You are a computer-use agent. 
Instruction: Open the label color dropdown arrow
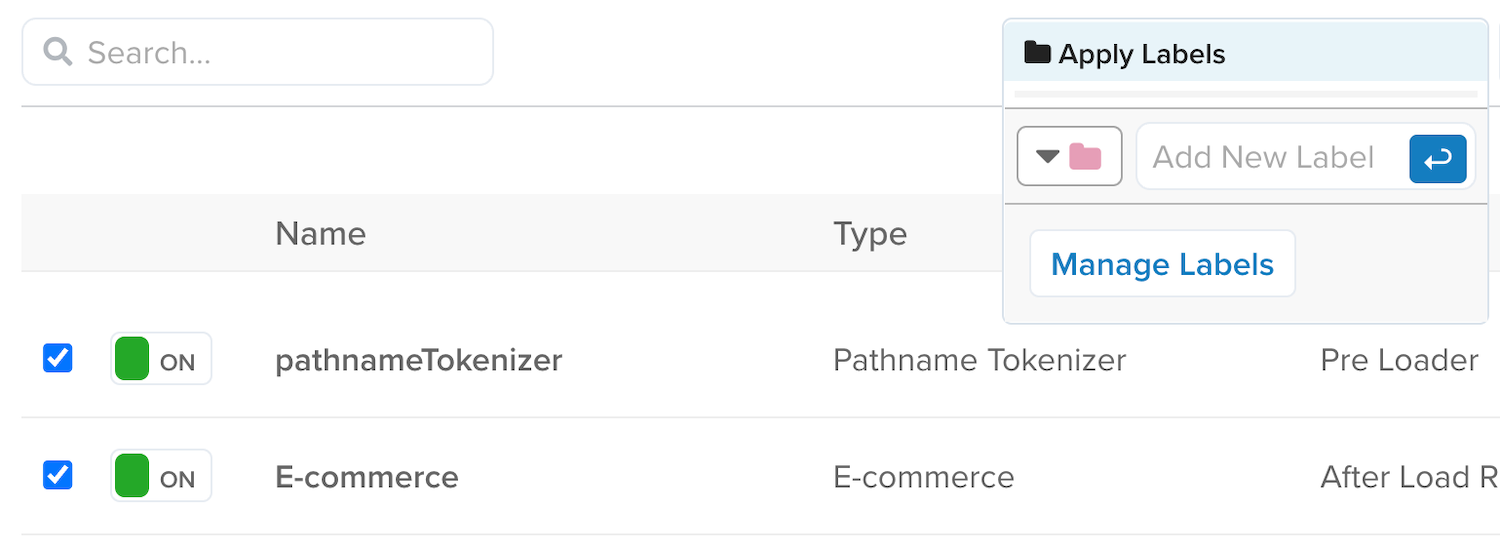pyautogui.click(x=1047, y=156)
